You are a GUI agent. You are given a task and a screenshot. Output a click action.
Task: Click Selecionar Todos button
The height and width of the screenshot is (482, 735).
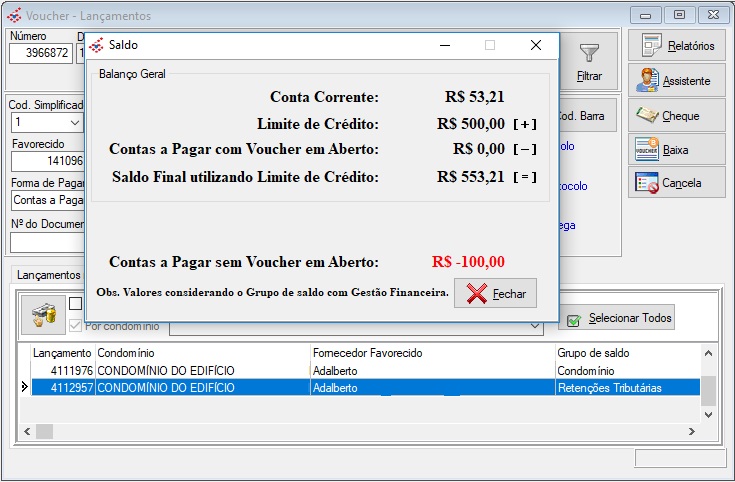click(x=617, y=318)
